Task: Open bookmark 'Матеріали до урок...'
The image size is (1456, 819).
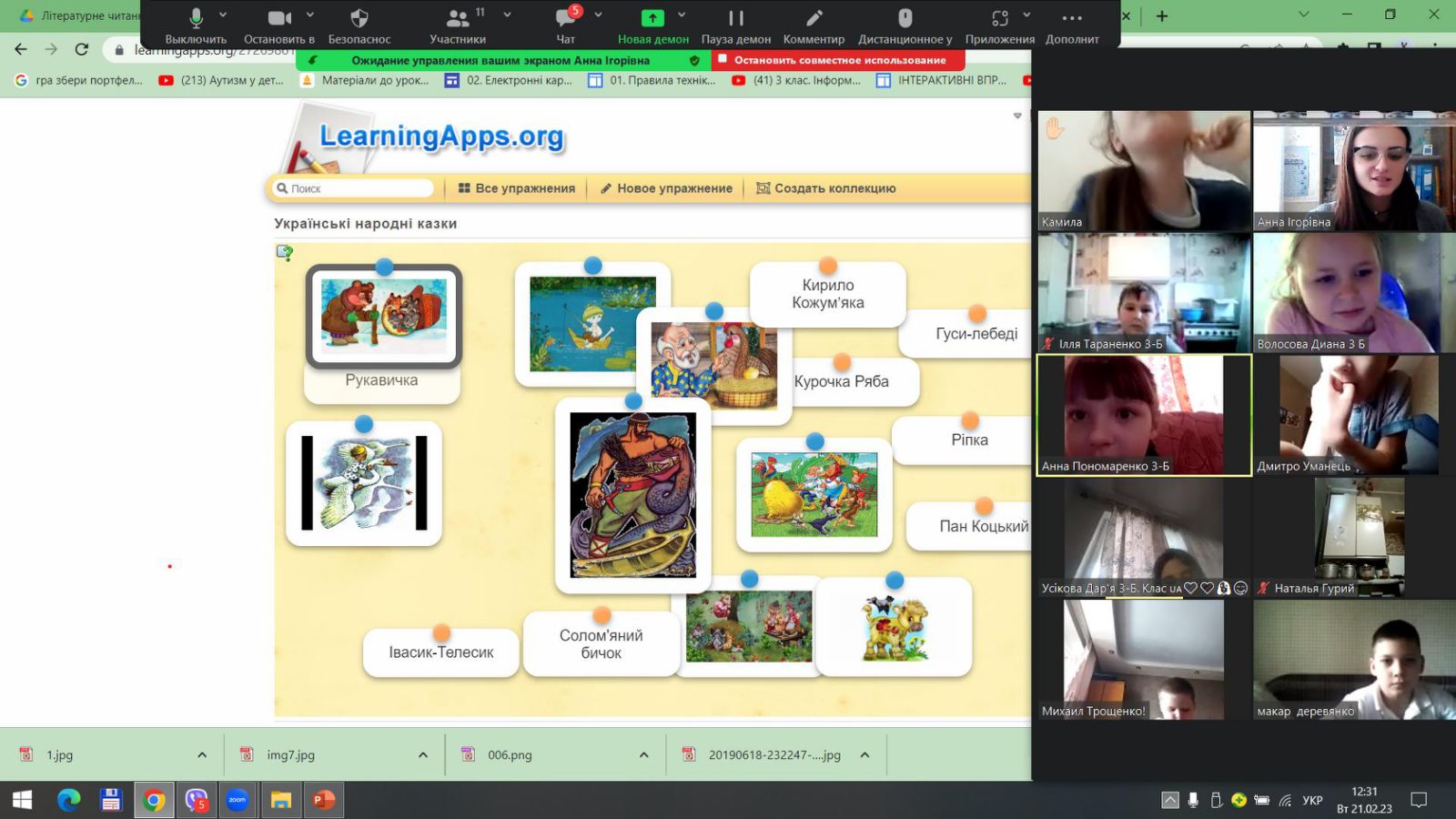Action: pyautogui.click(x=364, y=80)
